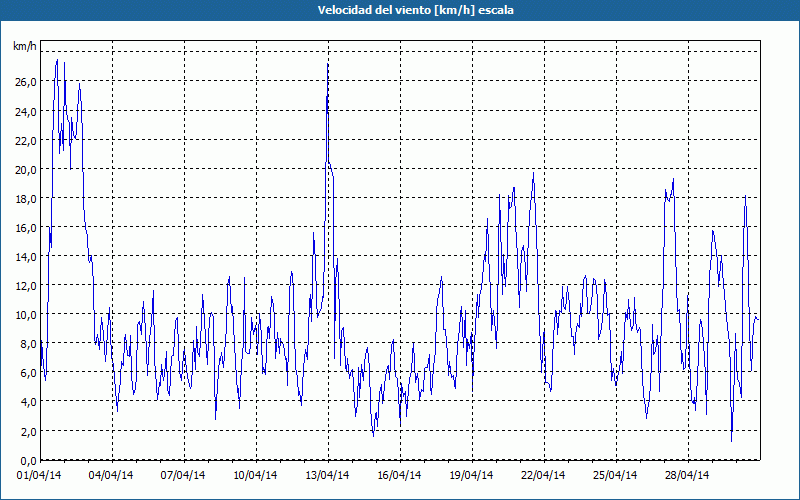Click the '13/04/14' date label

pyautogui.click(x=327, y=475)
